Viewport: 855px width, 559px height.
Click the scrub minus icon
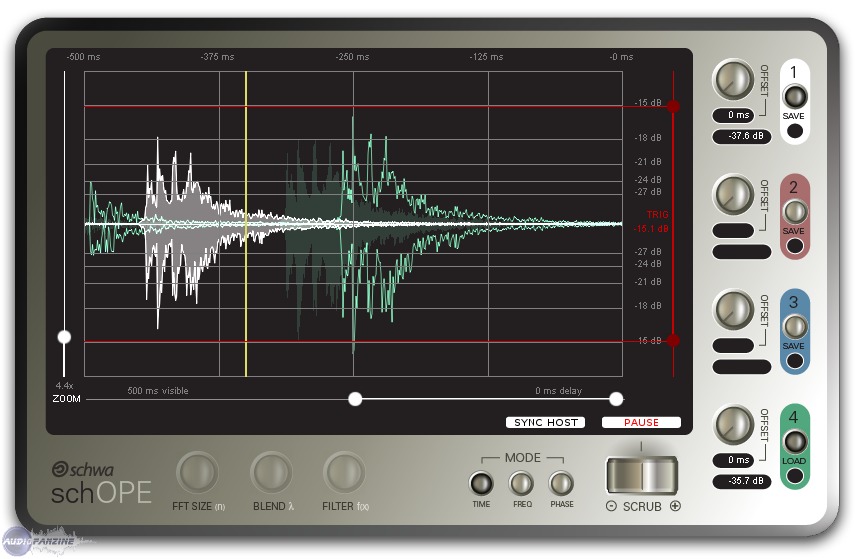pyautogui.click(x=611, y=506)
